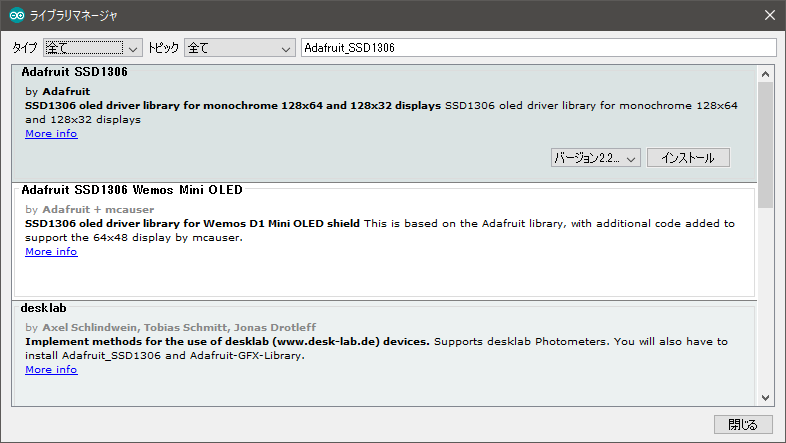
Task: Select the Adafruit SSD1306 library entry title
Action: pos(74,72)
